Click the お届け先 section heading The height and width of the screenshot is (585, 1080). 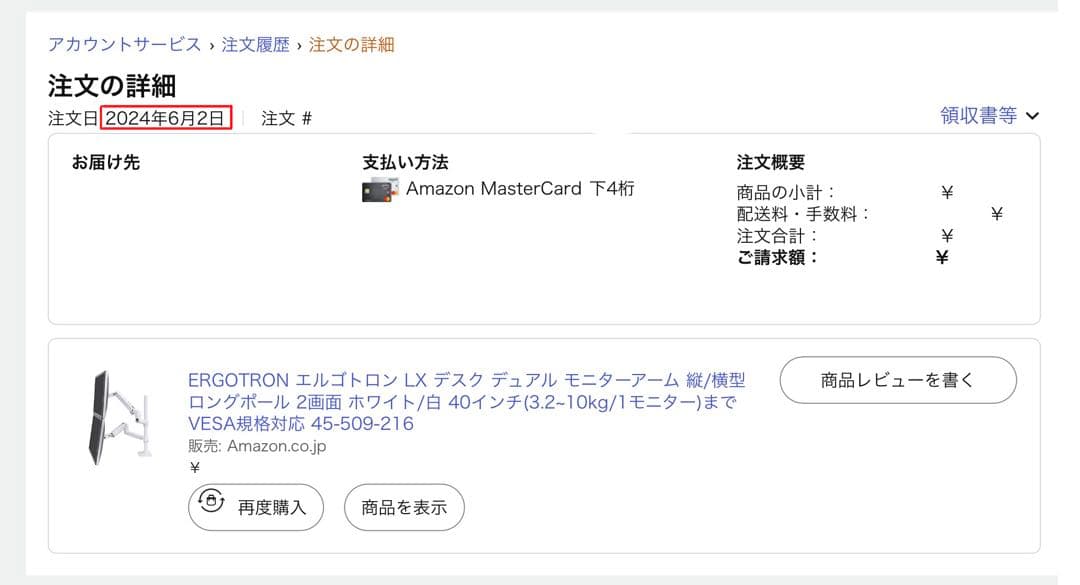105,162
